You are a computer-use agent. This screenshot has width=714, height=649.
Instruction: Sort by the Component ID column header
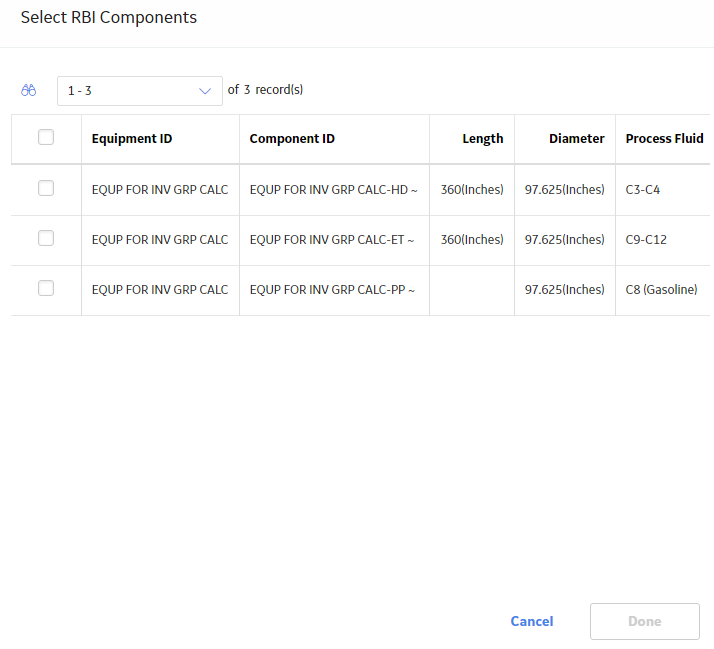coord(292,138)
